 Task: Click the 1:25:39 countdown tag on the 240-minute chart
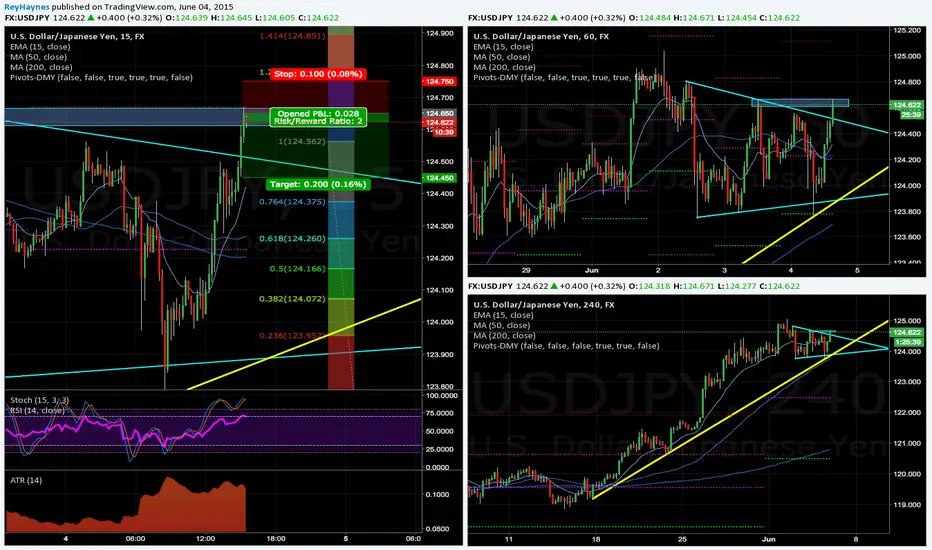tap(908, 342)
